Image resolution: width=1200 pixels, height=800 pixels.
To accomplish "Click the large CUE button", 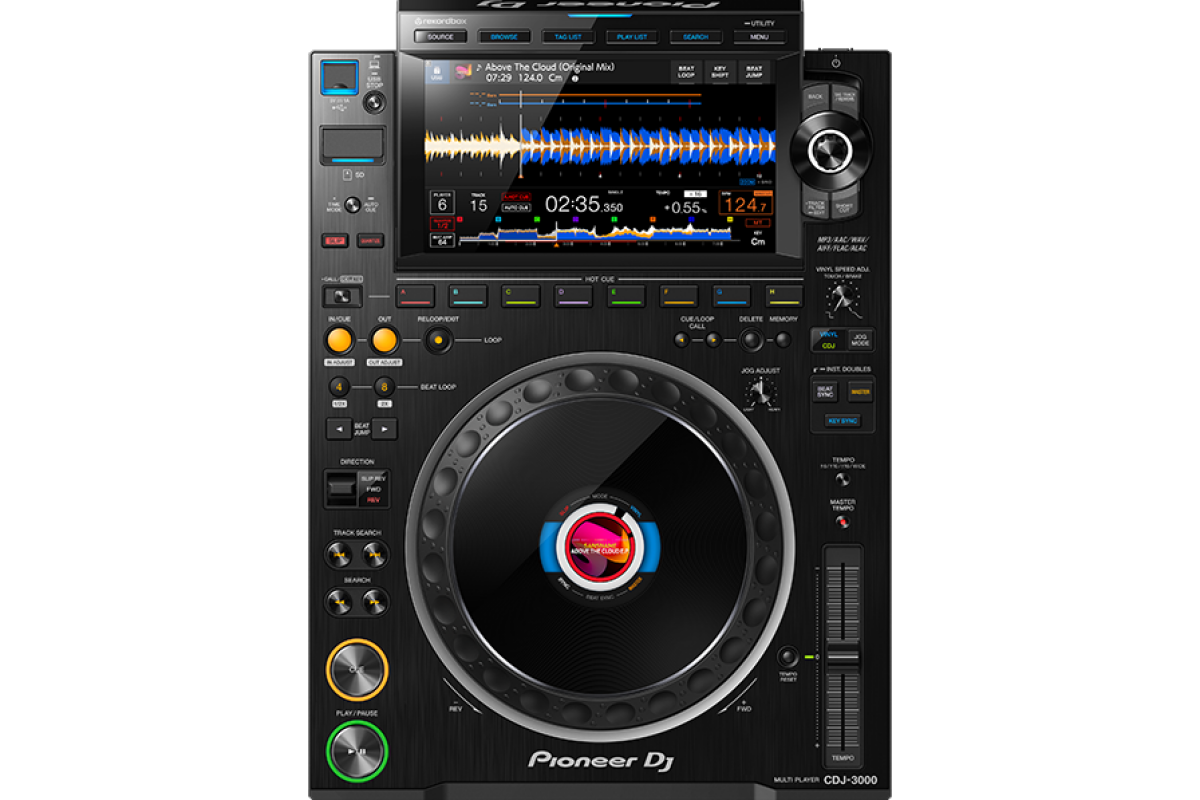I will 356,668.
